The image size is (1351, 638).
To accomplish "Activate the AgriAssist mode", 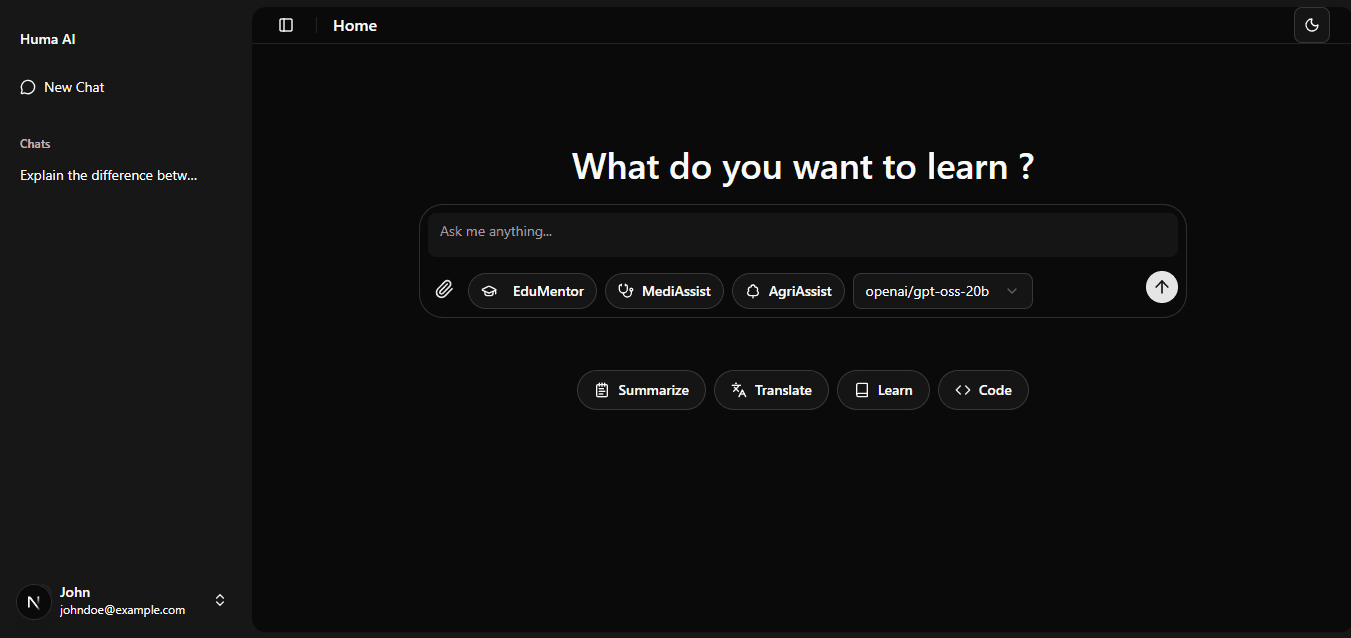I will pos(788,291).
